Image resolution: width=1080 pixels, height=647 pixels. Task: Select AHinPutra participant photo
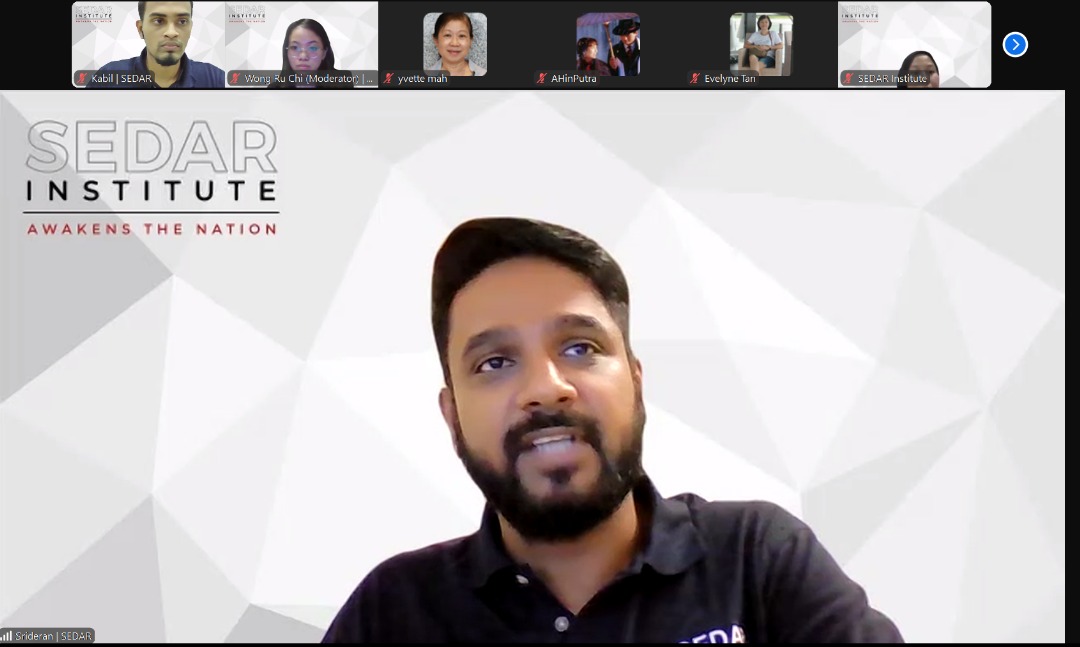pyautogui.click(x=608, y=44)
